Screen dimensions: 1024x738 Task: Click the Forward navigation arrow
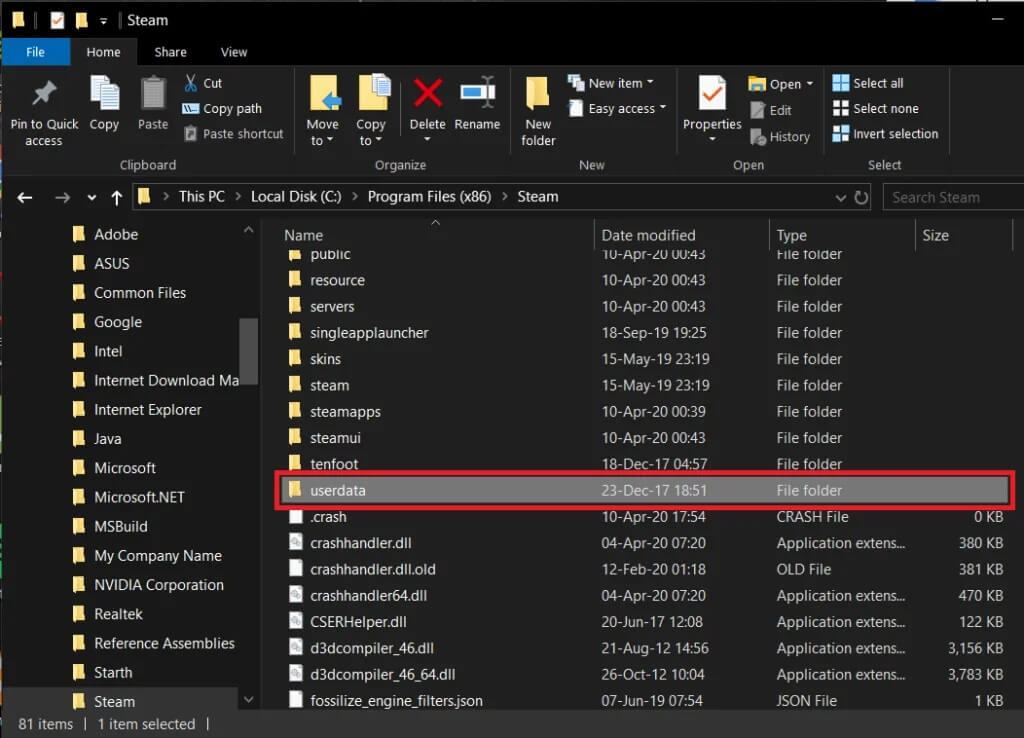pyautogui.click(x=62, y=197)
